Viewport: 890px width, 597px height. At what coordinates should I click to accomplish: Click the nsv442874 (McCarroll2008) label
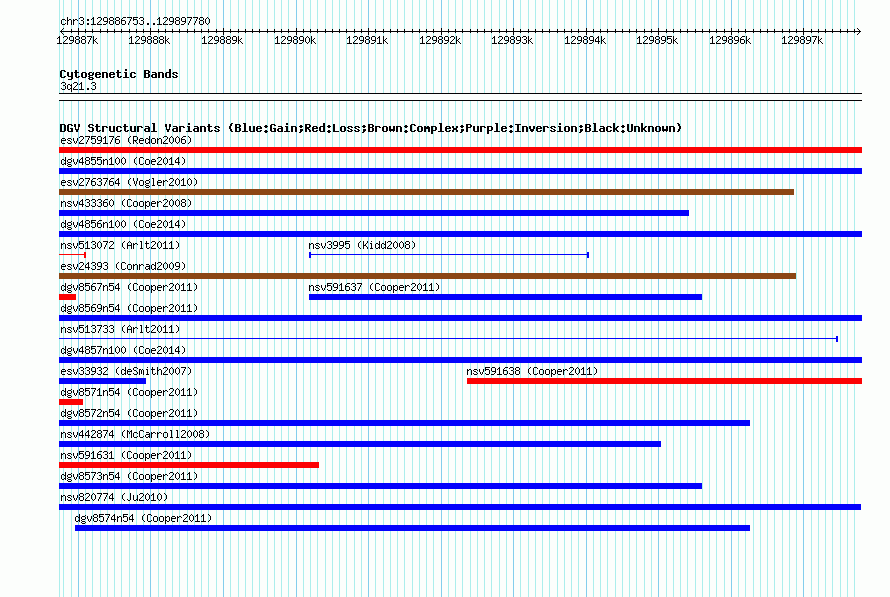click(x=135, y=434)
